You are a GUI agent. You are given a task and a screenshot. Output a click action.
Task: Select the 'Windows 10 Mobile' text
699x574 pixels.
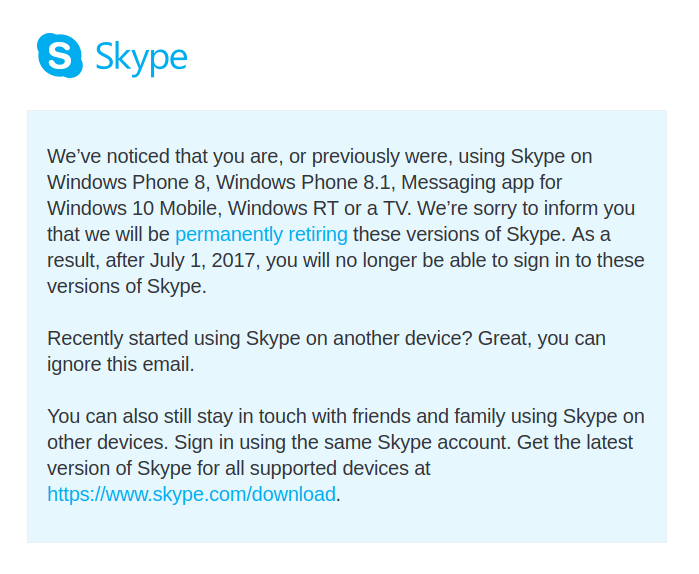[x=134, y=209]
